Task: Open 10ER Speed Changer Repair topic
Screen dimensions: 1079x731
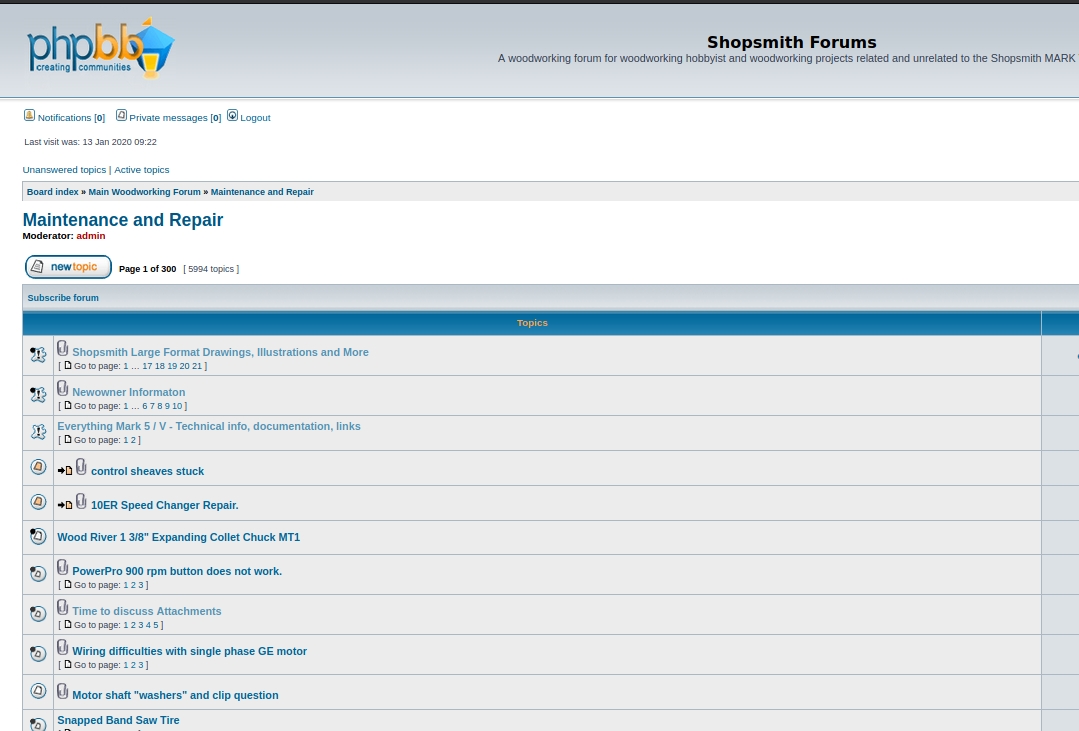Action: (x=164, y=505)
